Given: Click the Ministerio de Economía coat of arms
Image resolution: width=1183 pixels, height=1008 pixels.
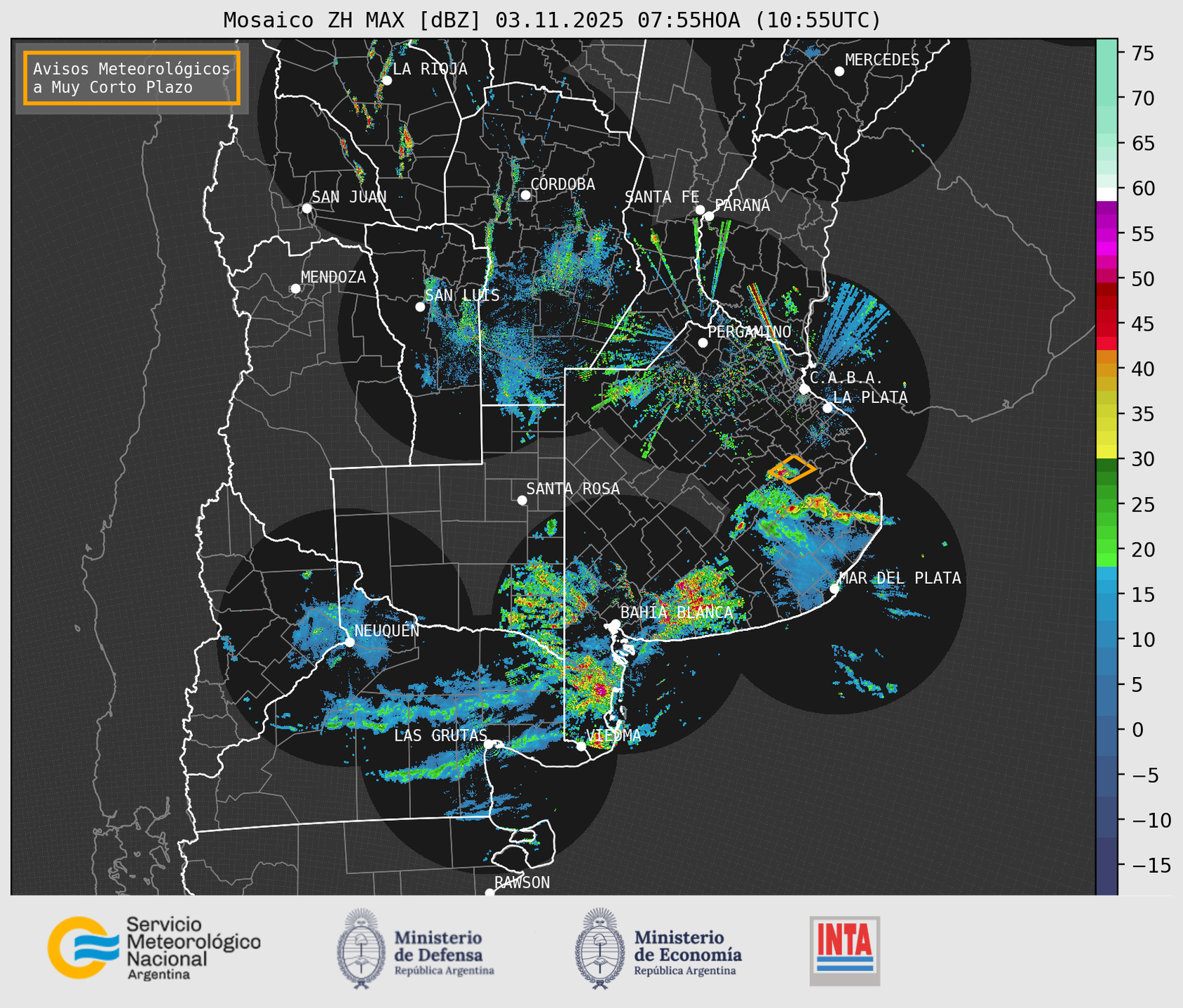Looking at the screenshot, I should click(x=600, y=949).
